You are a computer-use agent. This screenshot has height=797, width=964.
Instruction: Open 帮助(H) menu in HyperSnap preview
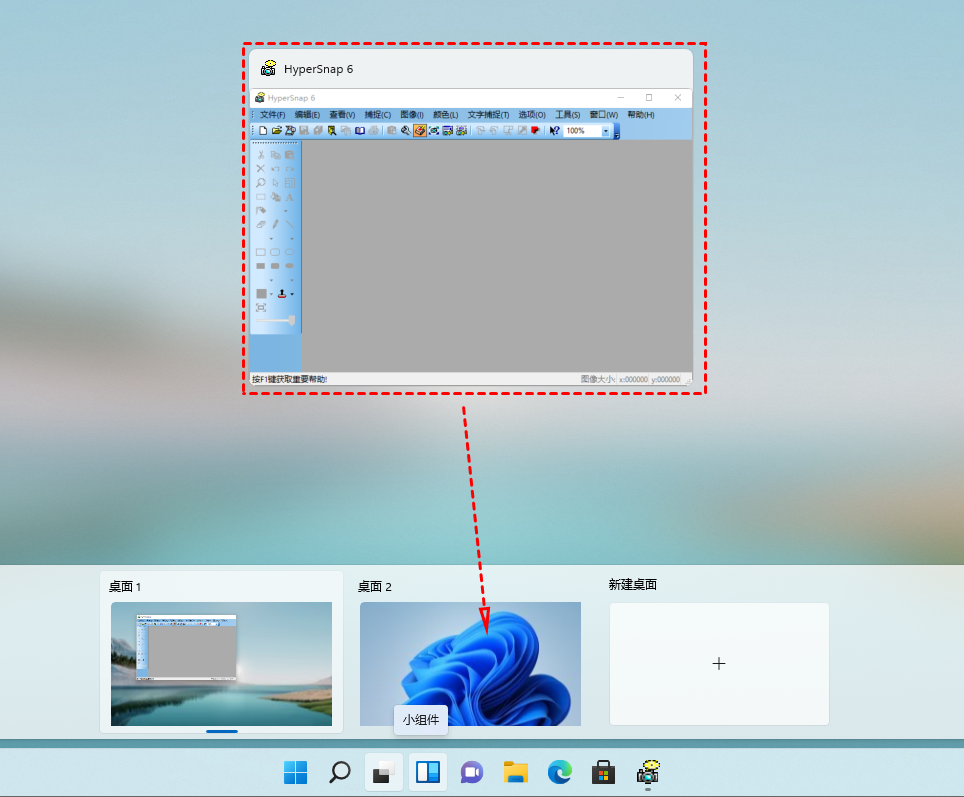click(641, 115)
